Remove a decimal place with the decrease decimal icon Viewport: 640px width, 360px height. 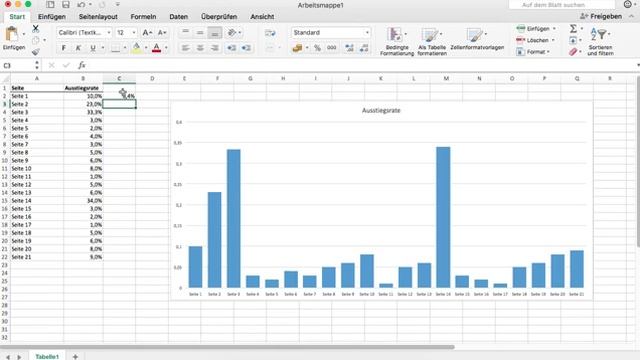(x=364, y=48)
